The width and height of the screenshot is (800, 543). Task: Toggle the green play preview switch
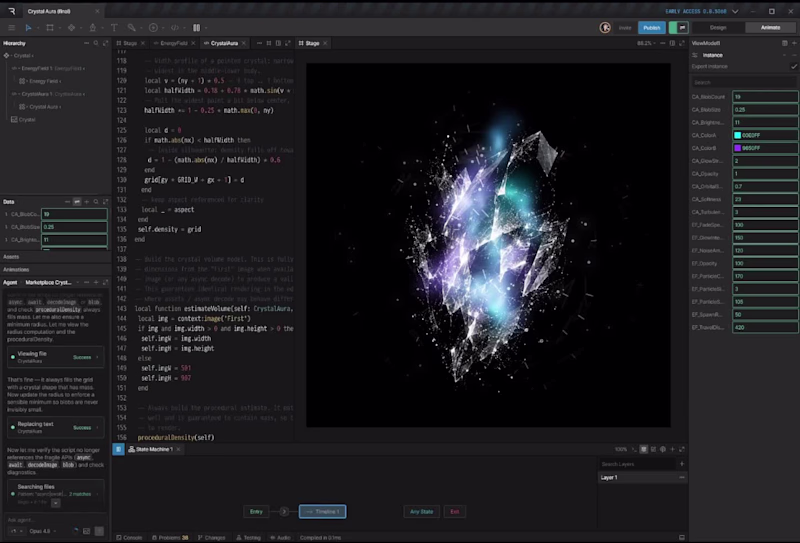679,28
